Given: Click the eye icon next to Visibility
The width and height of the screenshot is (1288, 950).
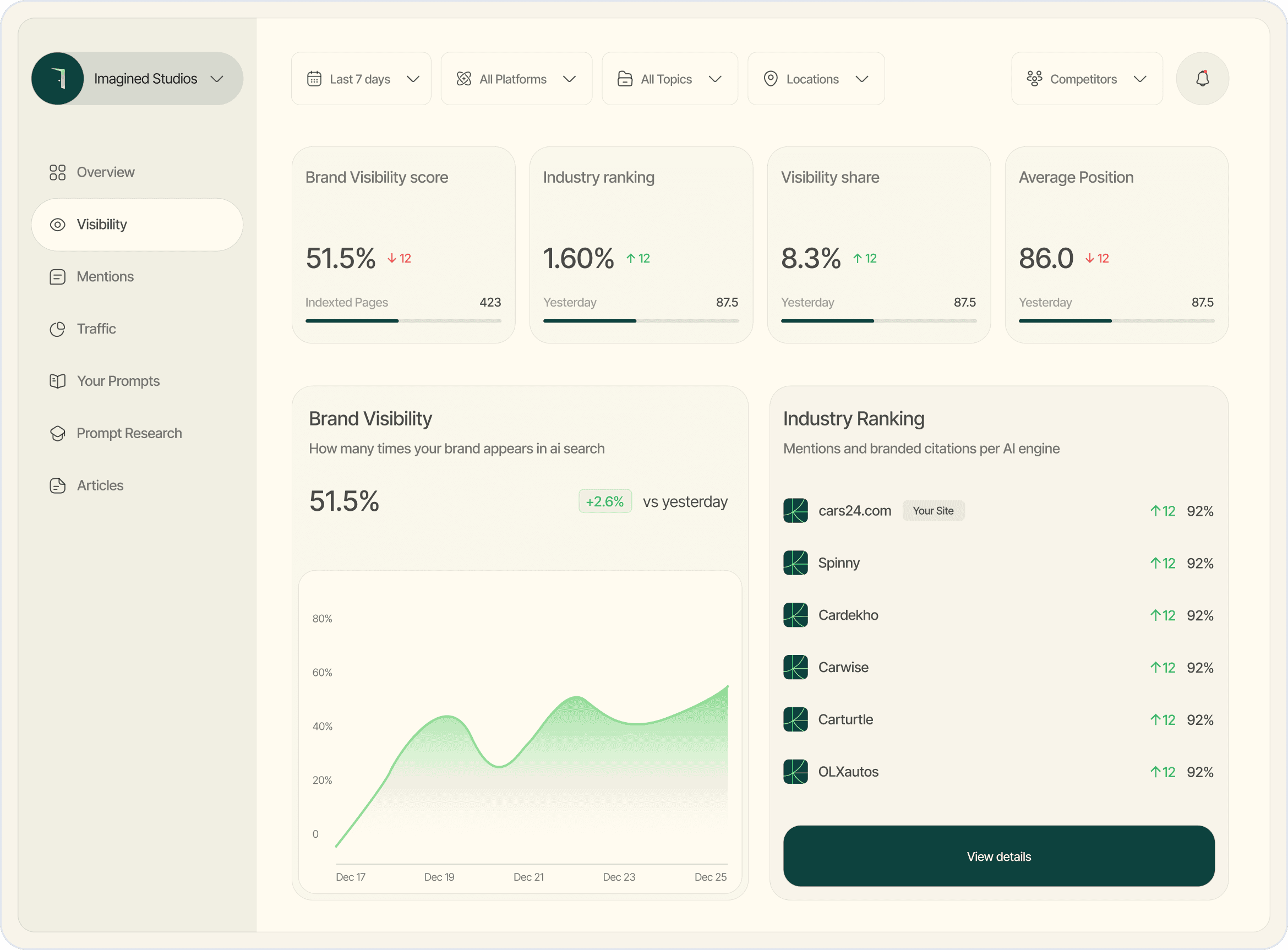Looking at the screenshot, I should pos(57,224).
